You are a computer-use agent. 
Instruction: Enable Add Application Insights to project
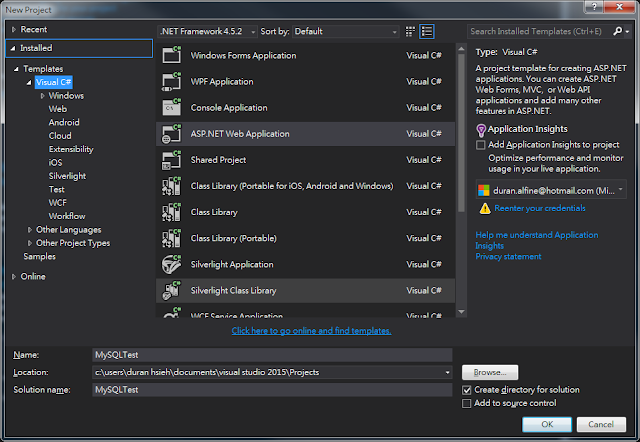click(x=481, y=145)
